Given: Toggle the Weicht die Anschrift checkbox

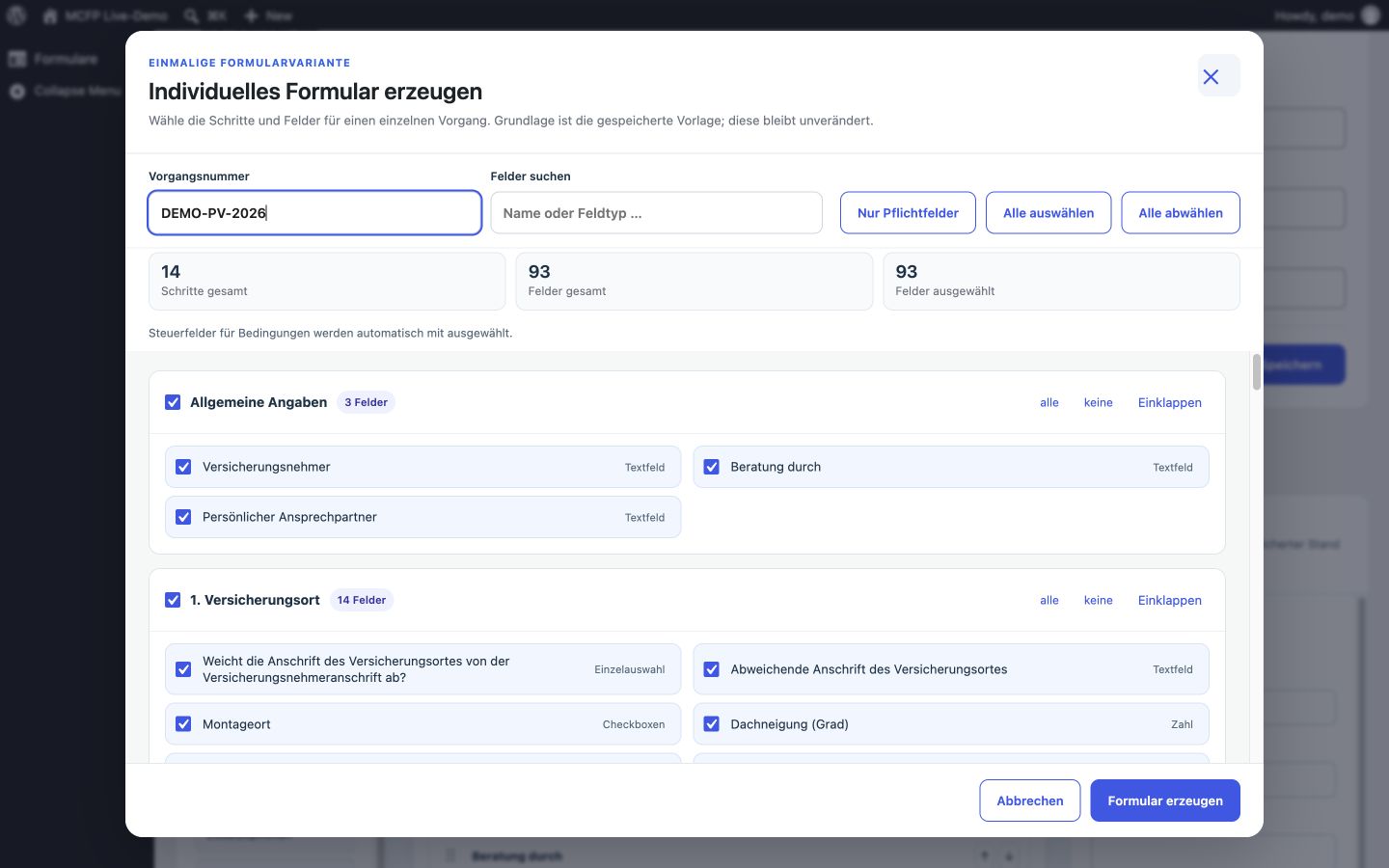Looking at the screenshot, I should (183, 669).
